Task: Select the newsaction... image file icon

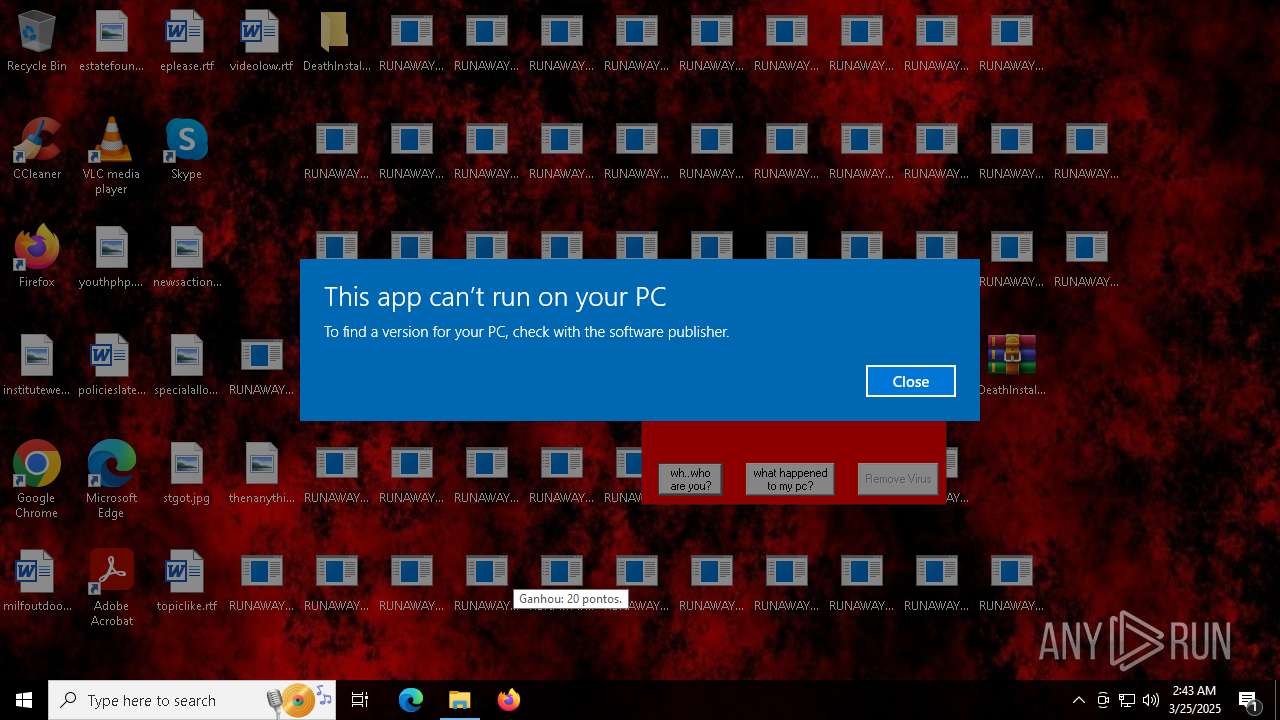Action: click(x=186, y=257)
